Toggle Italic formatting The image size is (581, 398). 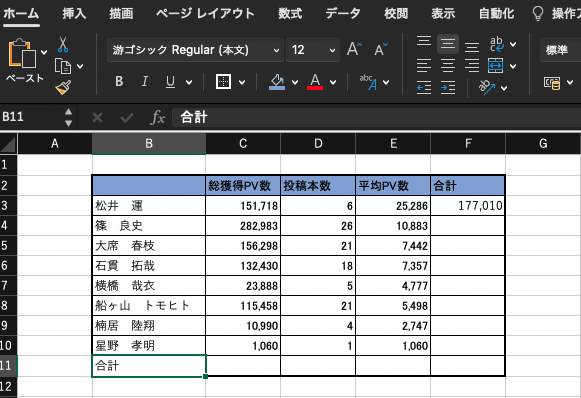pos(145,82)
